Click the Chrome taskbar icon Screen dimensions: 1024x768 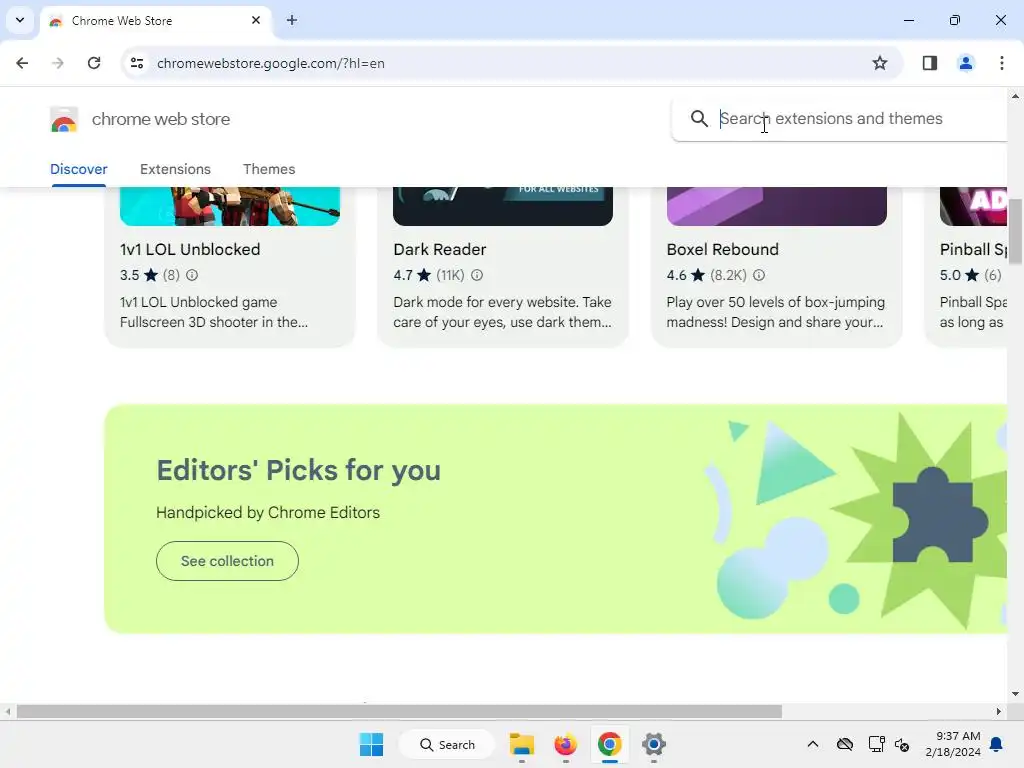(609, 744)
